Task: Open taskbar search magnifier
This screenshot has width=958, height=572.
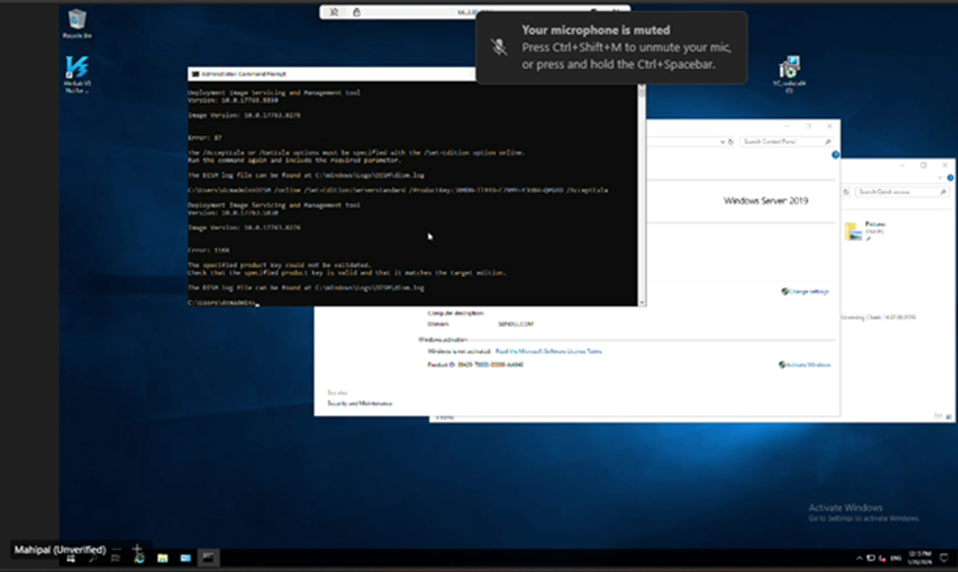Action: 93,558
